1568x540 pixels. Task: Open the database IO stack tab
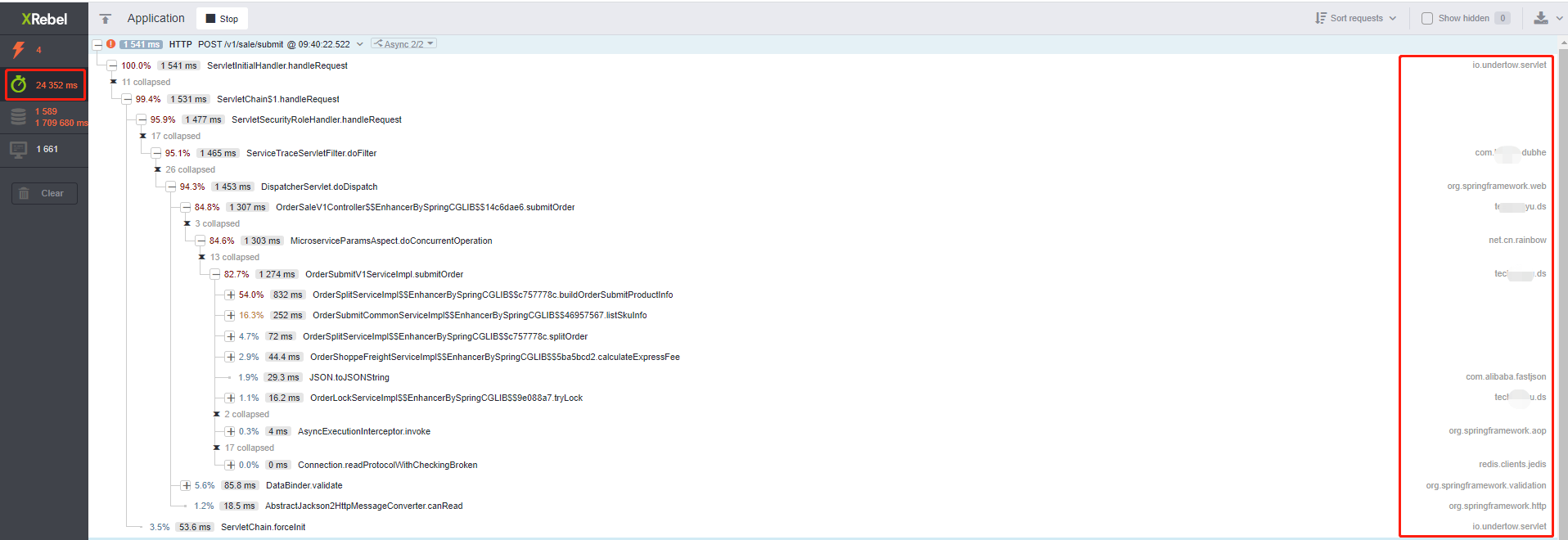click(x=18, y=117)
